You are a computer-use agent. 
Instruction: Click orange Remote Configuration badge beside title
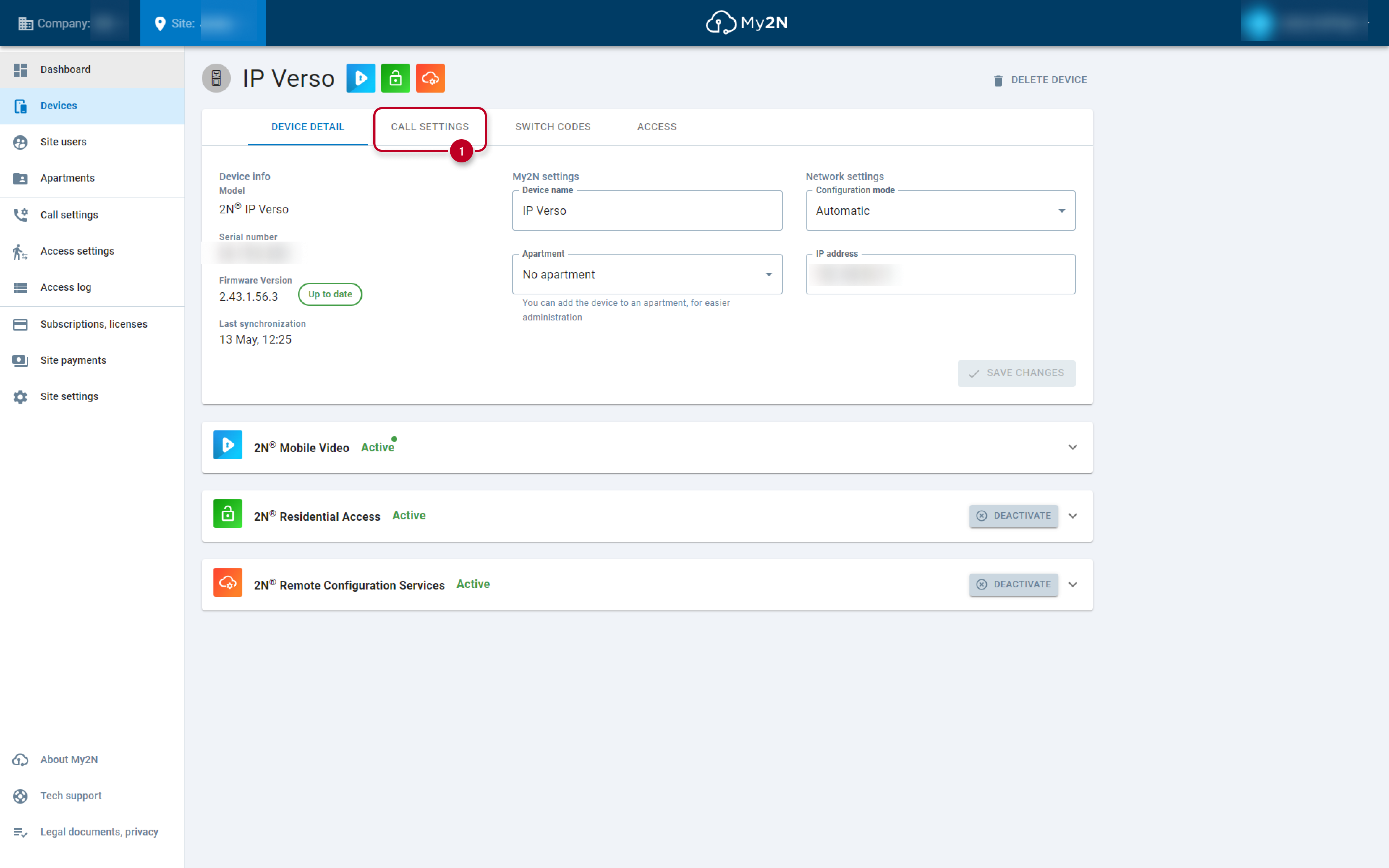click(430, 78)
